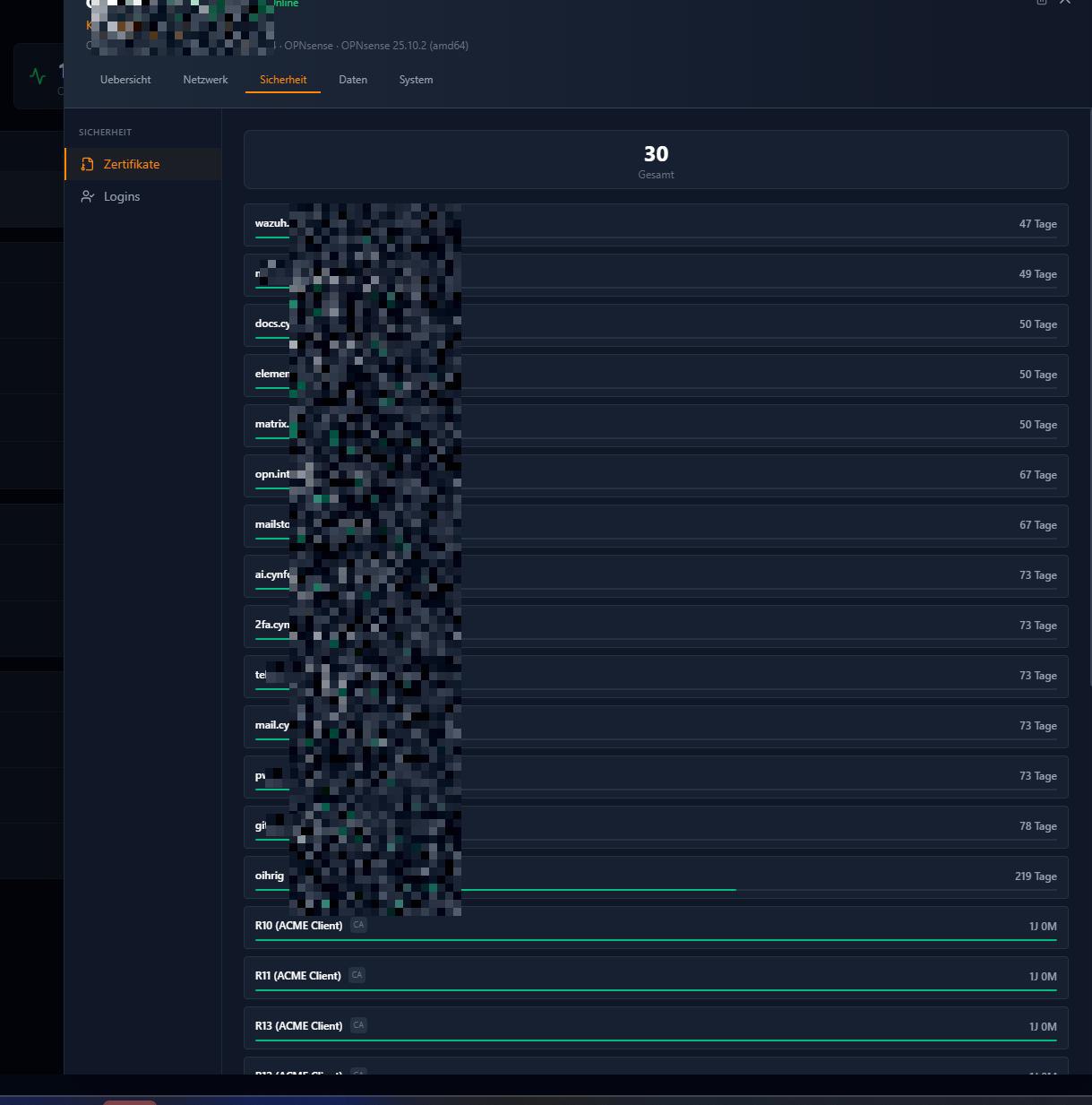
Task: Close the detail panel with the X
Action: tap(1065, 2)
